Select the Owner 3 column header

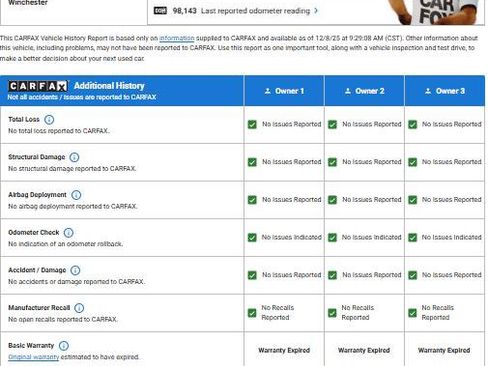tap(445, 91)
